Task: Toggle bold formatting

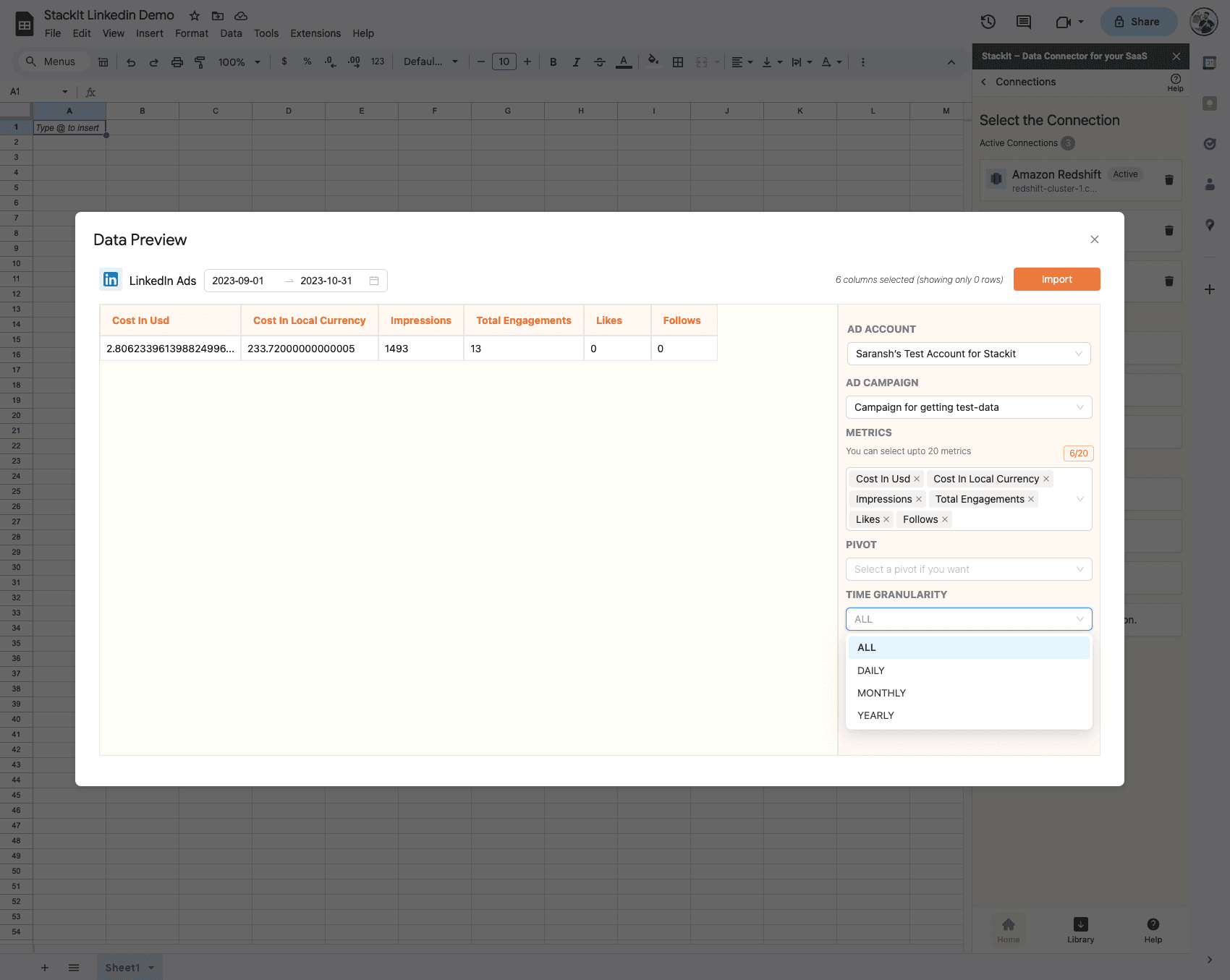Action: [553, 62]
